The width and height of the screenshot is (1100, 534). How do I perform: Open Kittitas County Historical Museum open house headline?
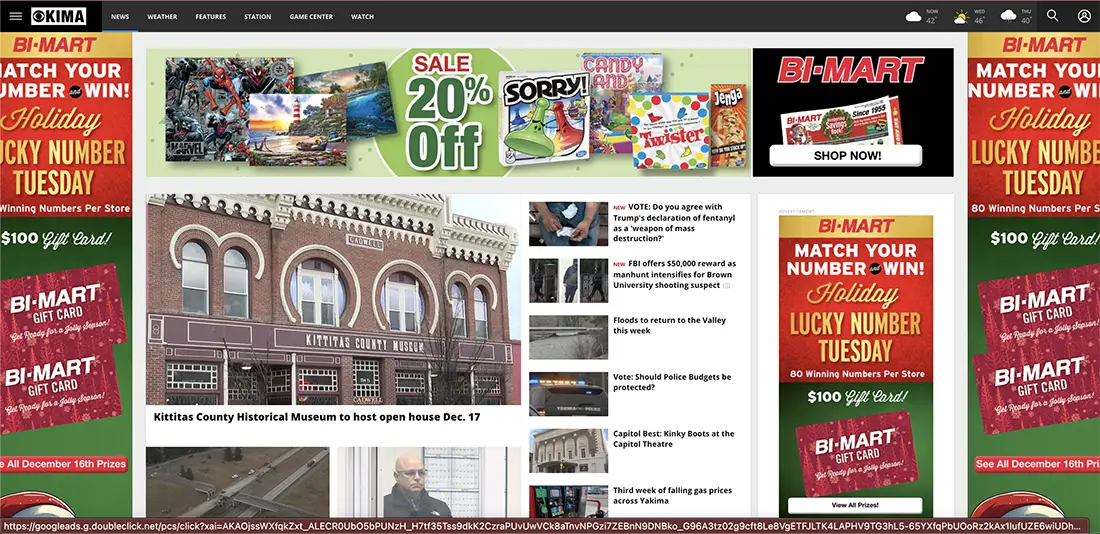click(317, 417)
